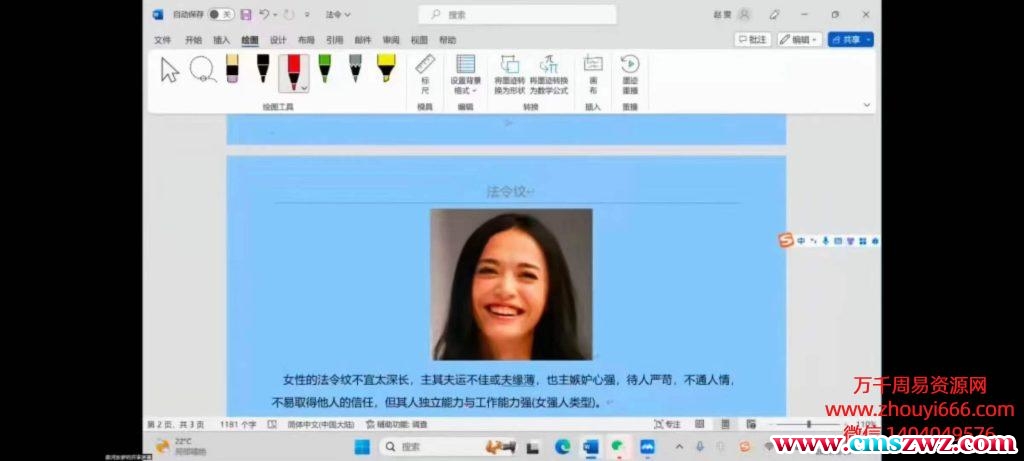This screenshot has width=1024, height=461.
Task: Convert ink to math formula
Action: [x=548, y=75]
